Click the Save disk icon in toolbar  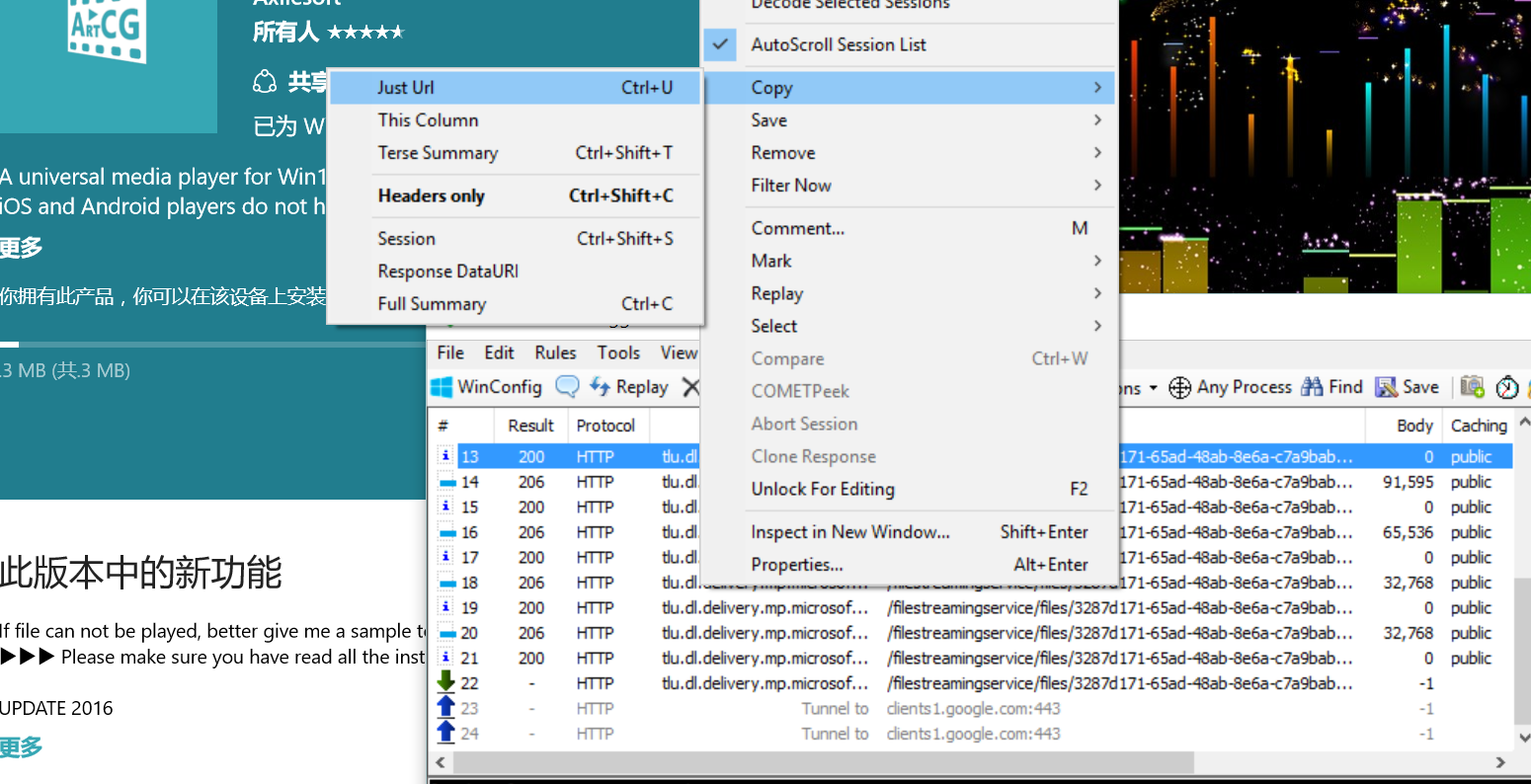(x=1386, y=387)
